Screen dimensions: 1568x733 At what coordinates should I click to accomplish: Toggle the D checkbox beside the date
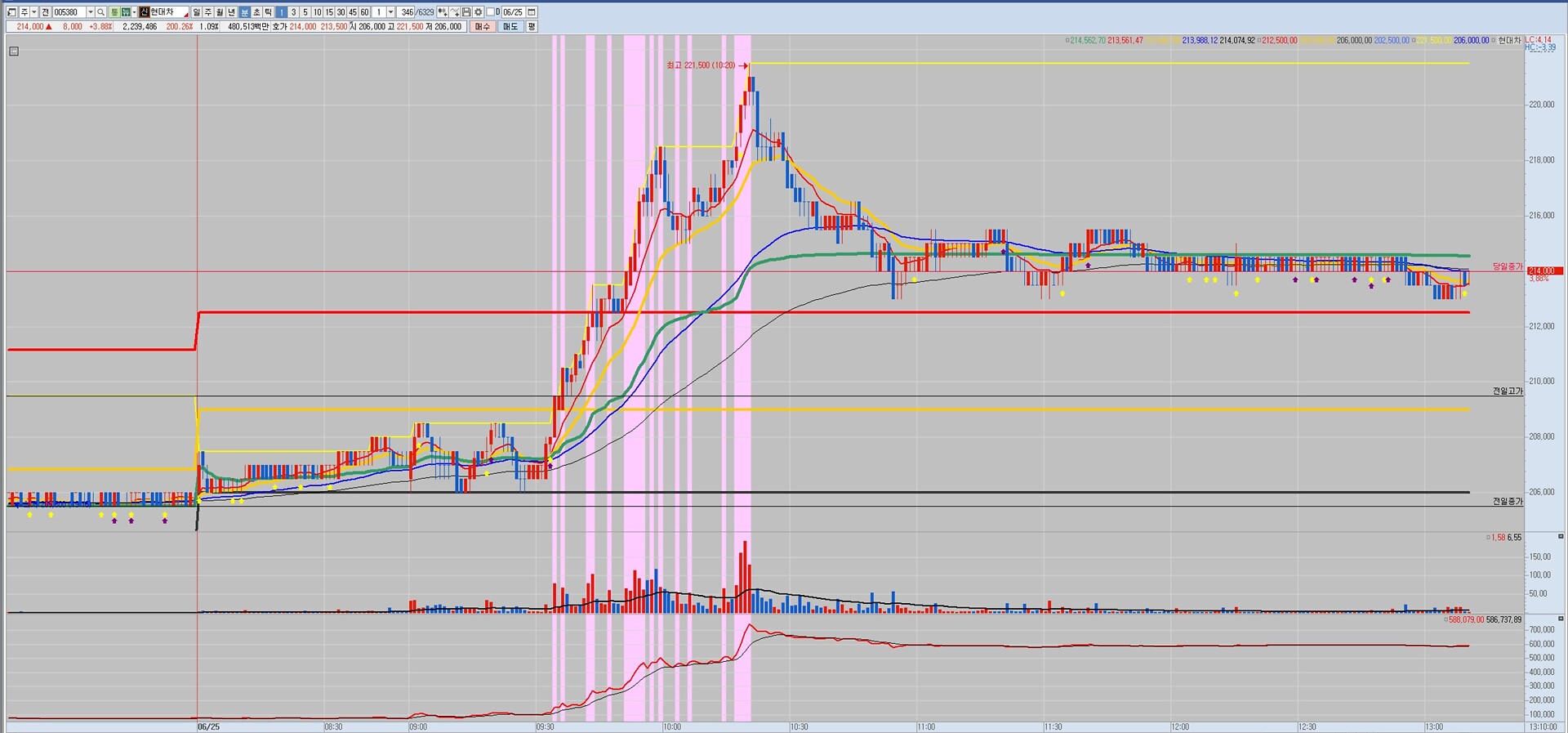pyautogui.click(x=491, y=12)
